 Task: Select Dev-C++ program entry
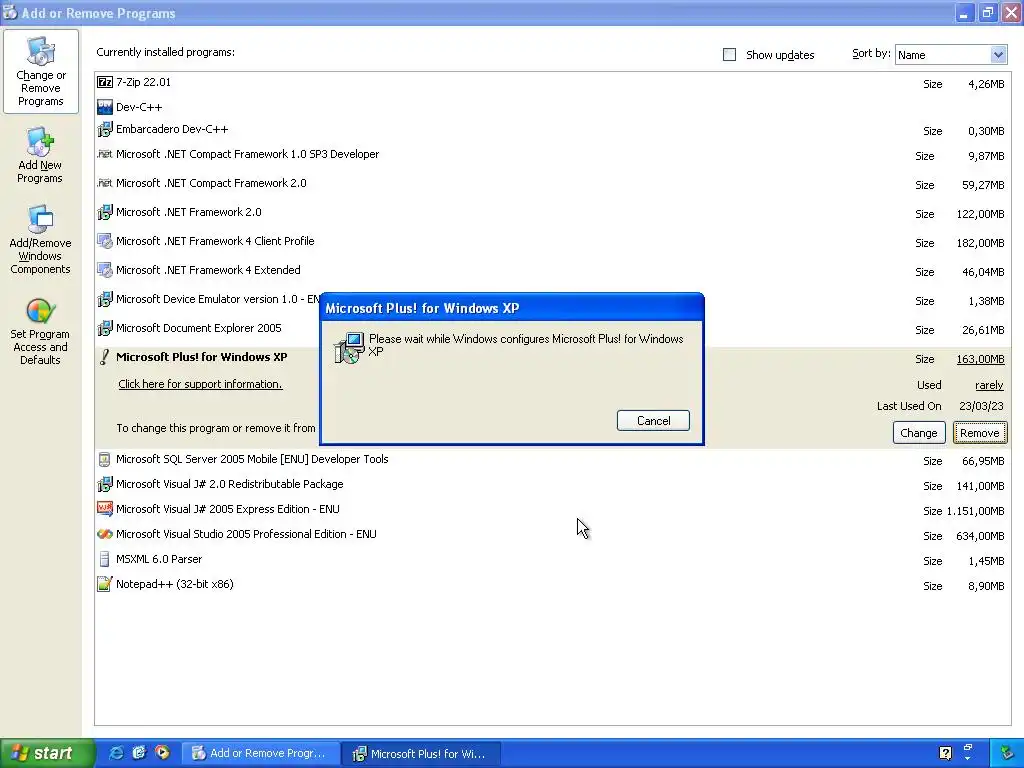coord(552,106)
